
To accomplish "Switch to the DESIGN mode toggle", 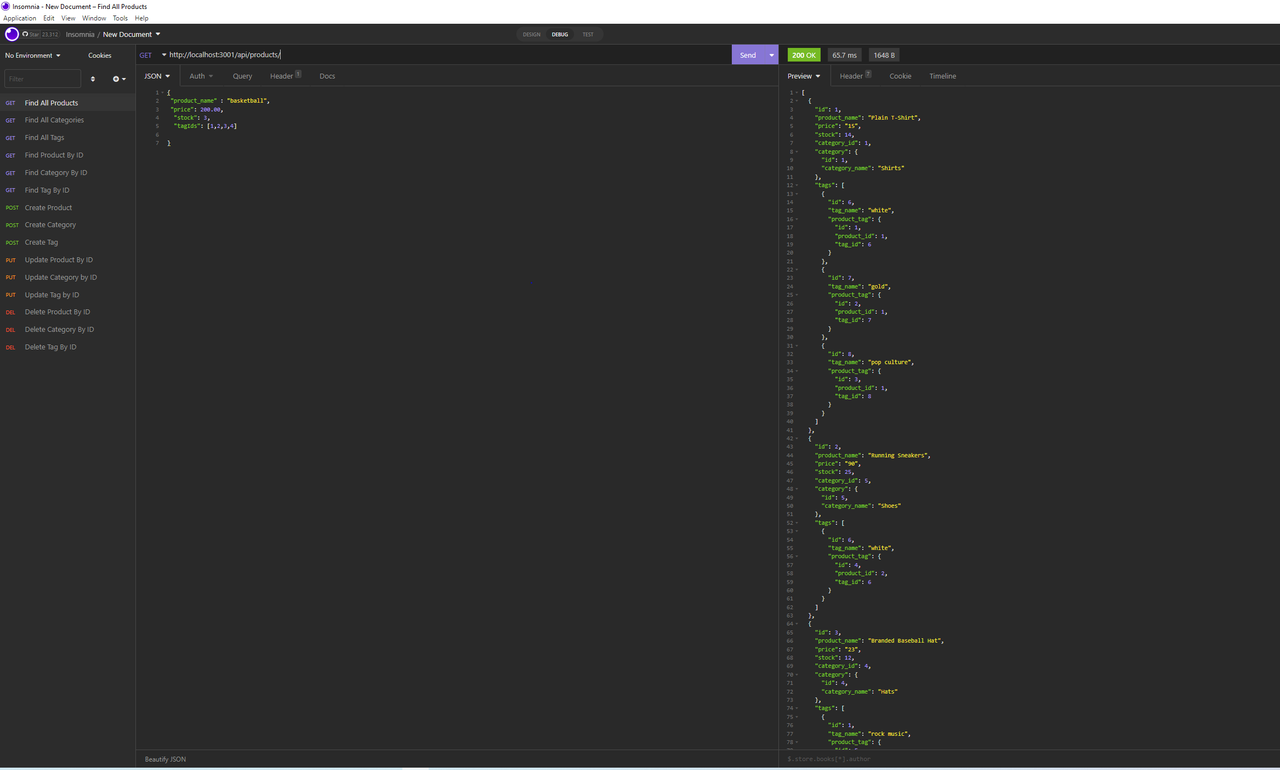I will 531,34.
